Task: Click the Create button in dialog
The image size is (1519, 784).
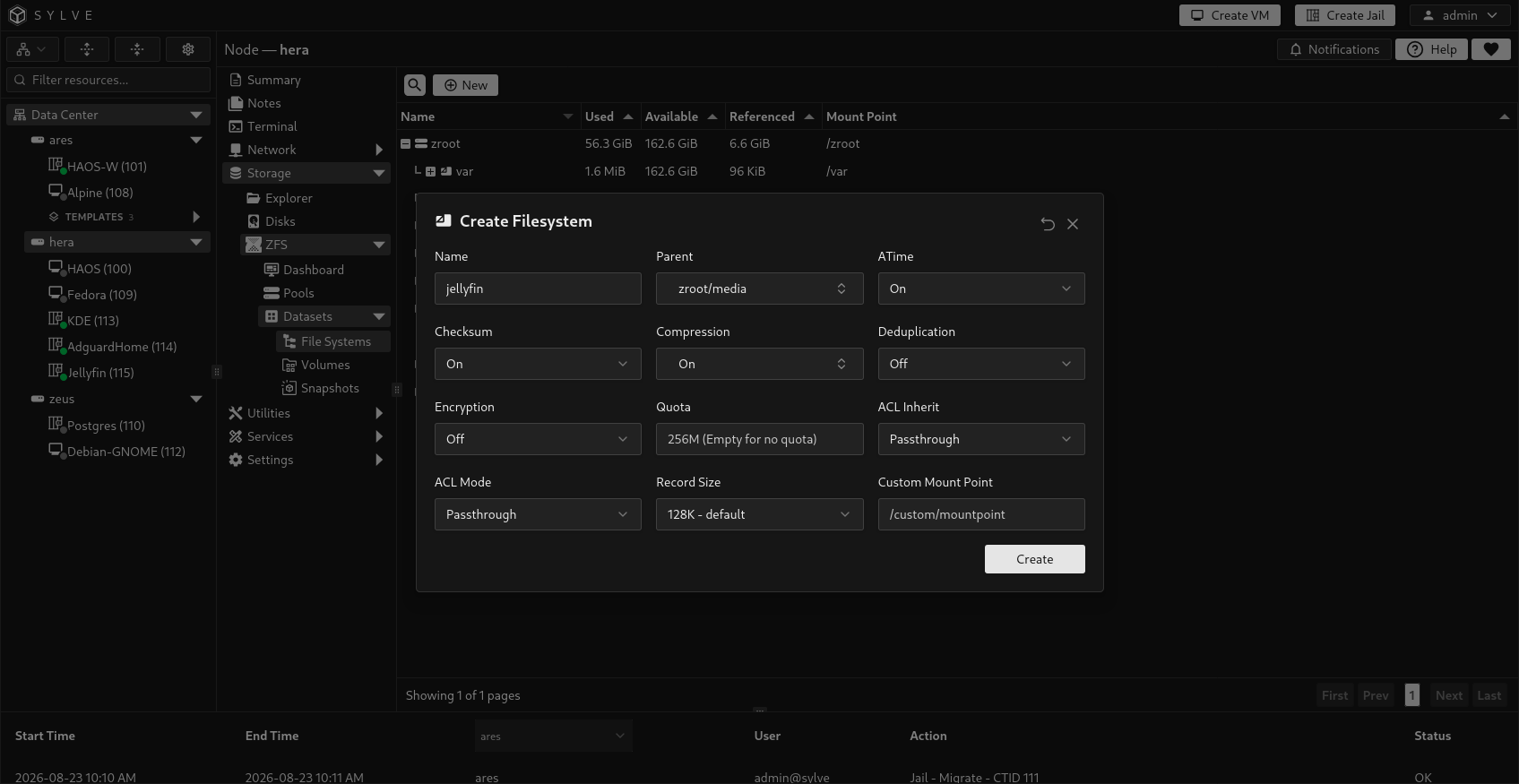Action: point(1035,559)
